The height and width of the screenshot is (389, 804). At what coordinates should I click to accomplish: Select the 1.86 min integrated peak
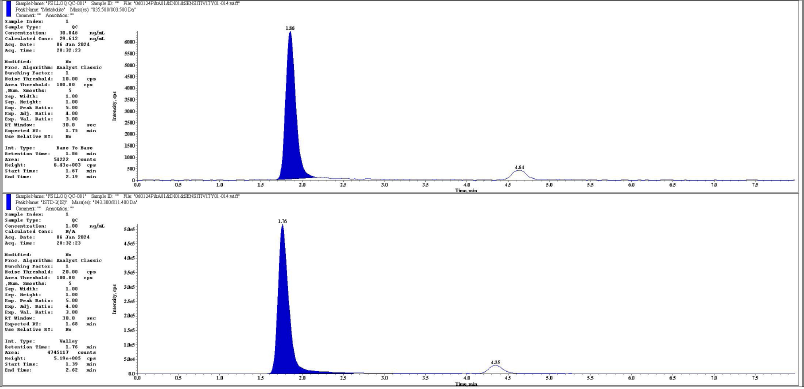(291, 128)
